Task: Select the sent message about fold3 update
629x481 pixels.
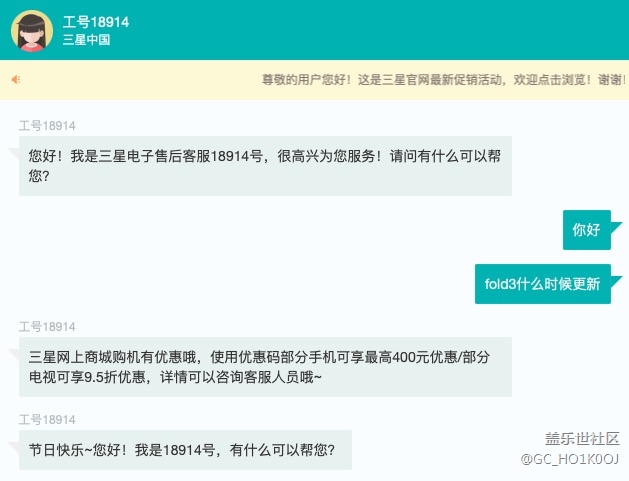Action: 542,284
